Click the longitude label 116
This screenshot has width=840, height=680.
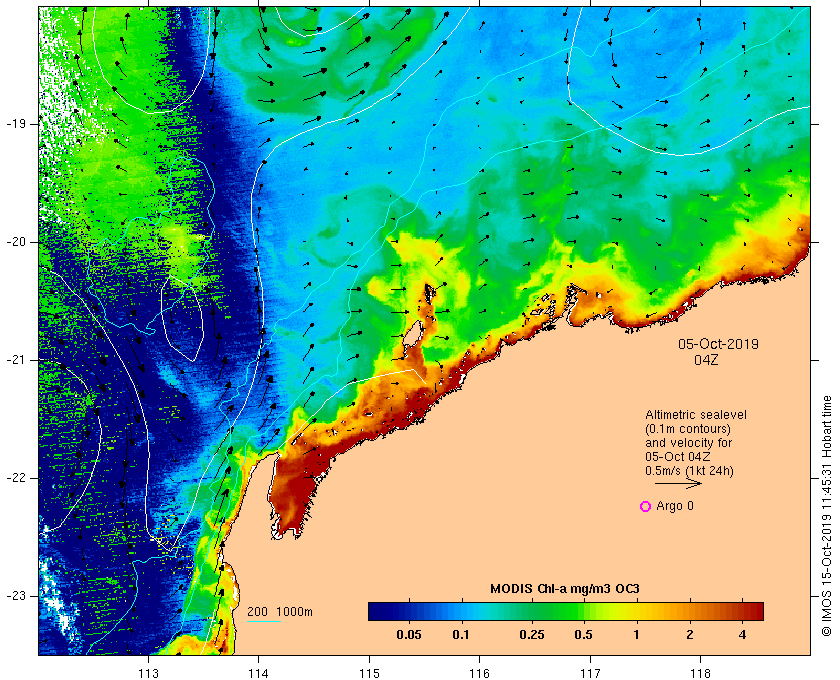tap(479, 673)
